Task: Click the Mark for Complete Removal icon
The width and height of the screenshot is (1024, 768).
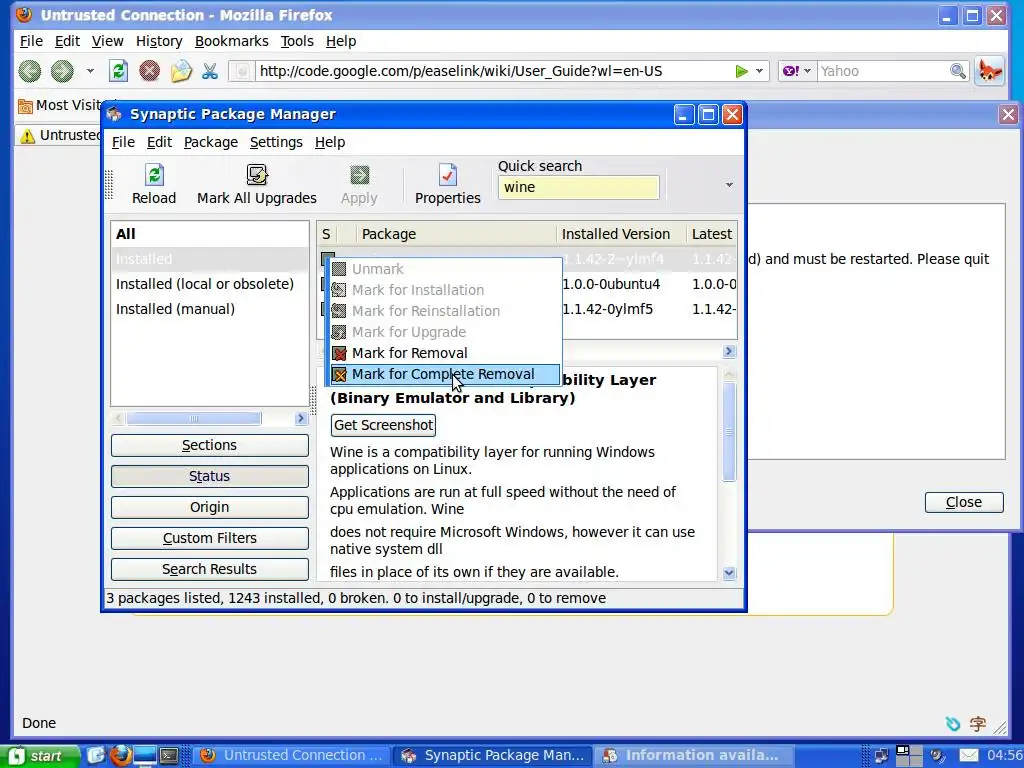Action: pyautogui.click(x=339, y=374)
